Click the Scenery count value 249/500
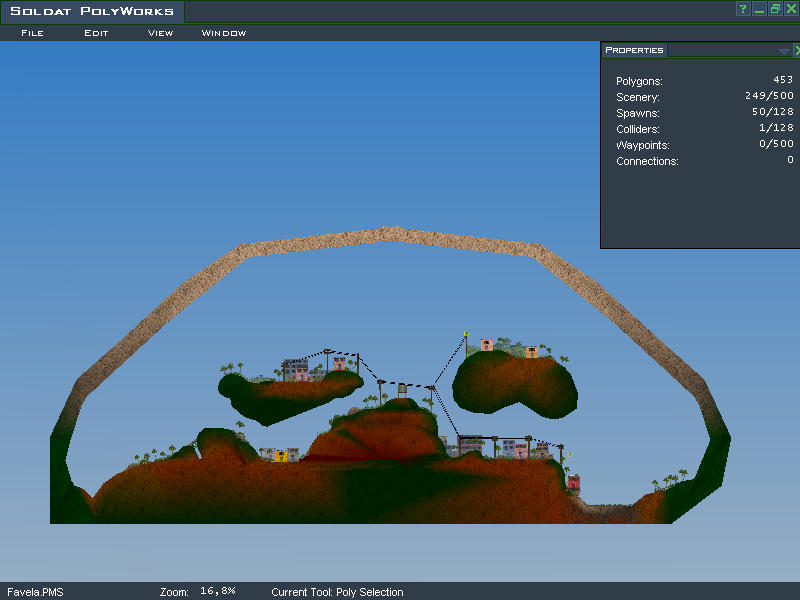The width and height of the screenshot is (800, 600). coord(768,97)
